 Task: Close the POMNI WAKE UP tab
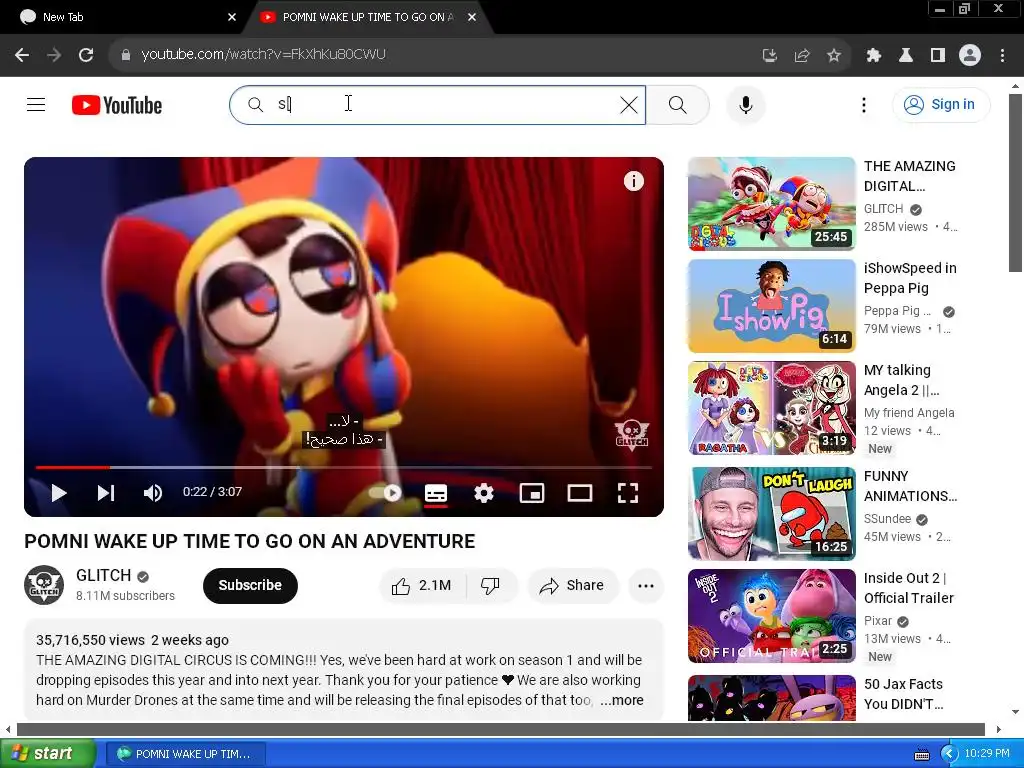472,17
